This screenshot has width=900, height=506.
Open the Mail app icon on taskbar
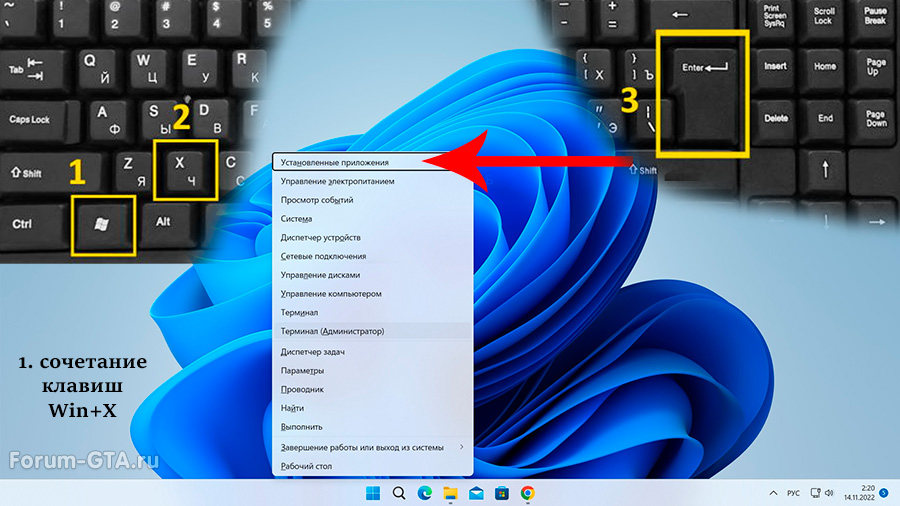coord(476,493)
